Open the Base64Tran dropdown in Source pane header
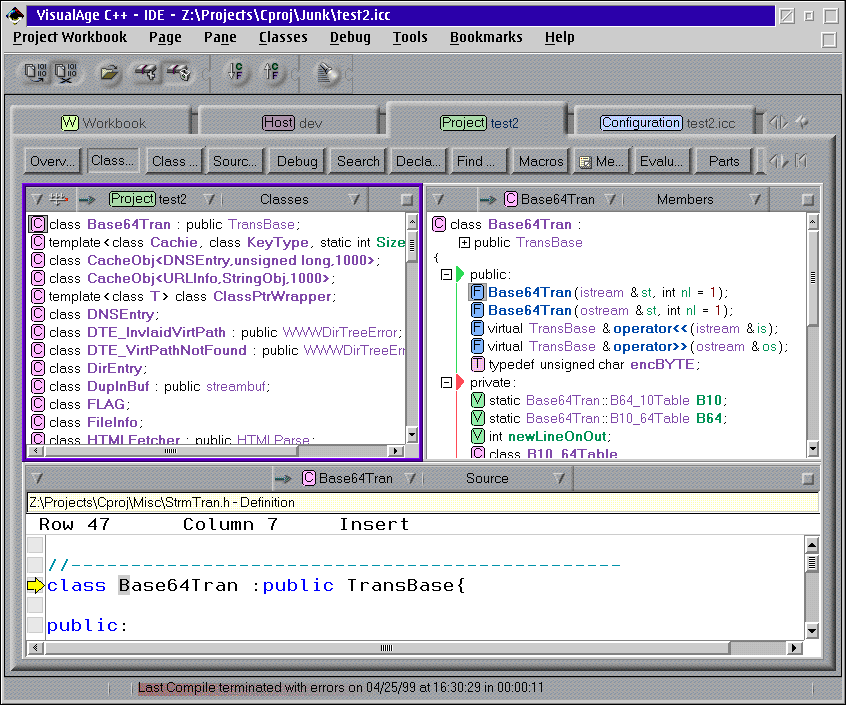846x705 pixels. coord(411,478)
